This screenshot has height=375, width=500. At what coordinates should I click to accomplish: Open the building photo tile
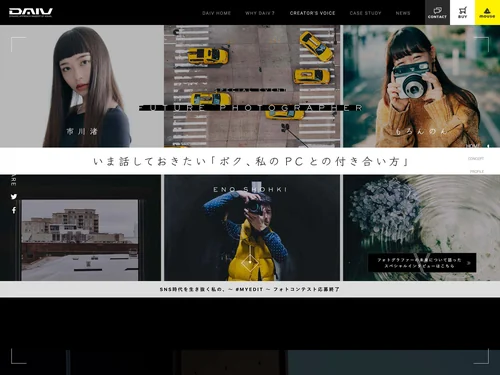(x=80, y=228)
